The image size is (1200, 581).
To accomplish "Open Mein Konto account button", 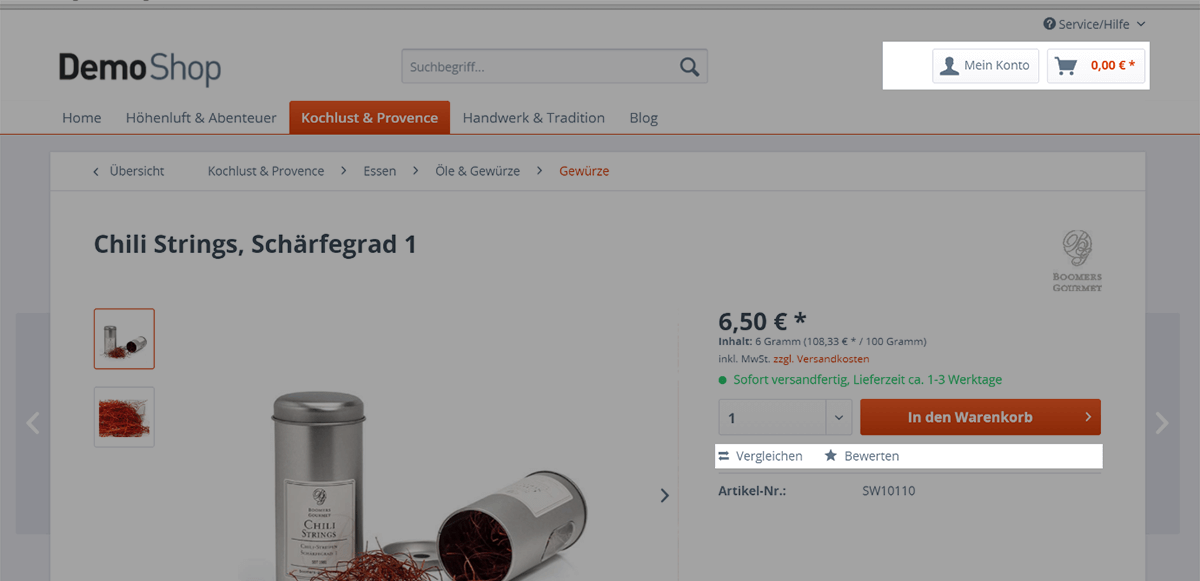I will (x=986, y=66).
